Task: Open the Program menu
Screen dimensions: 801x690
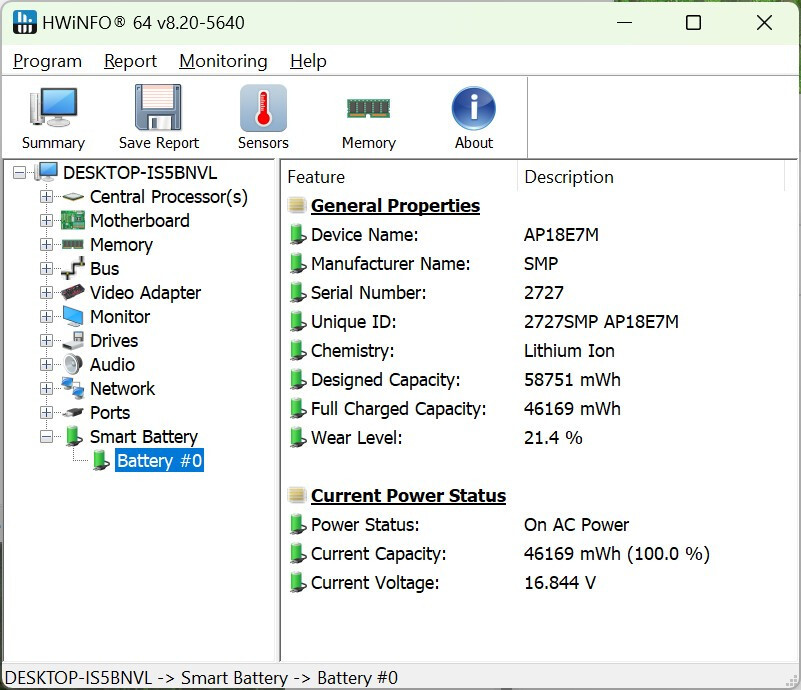Action: coord(48,61)
